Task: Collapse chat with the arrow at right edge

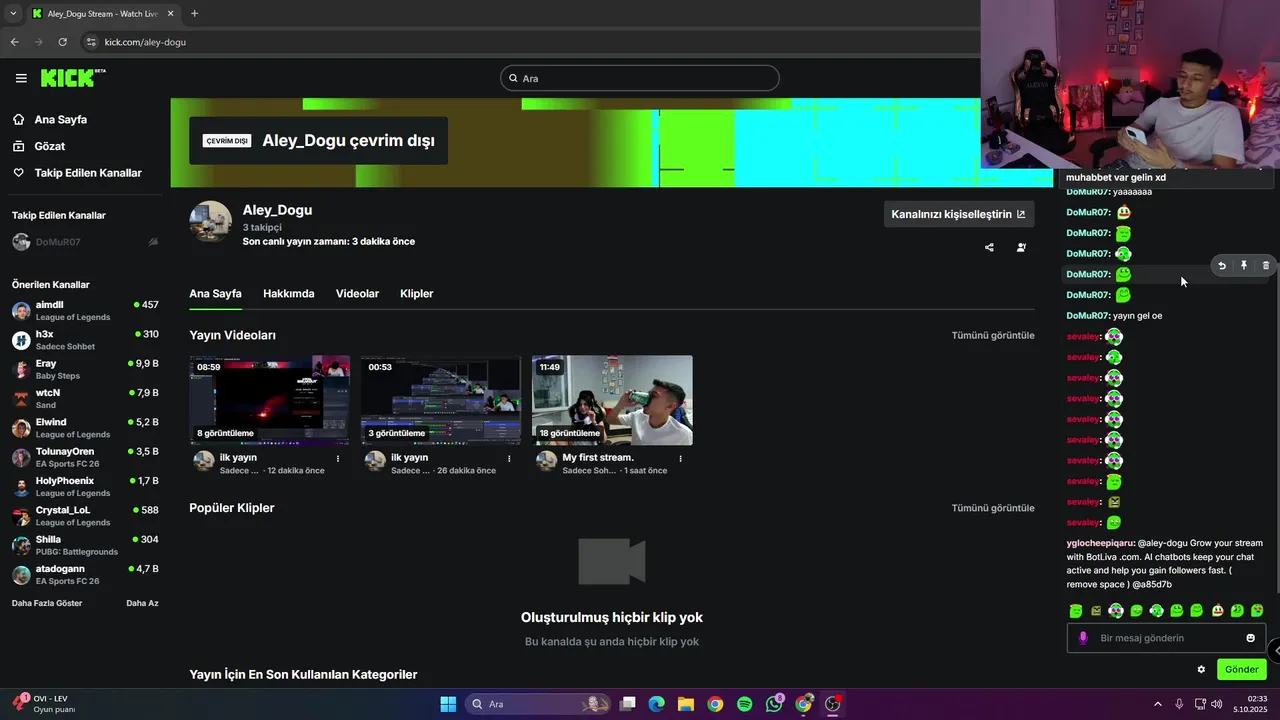Action: click(x=1274, y=650)
